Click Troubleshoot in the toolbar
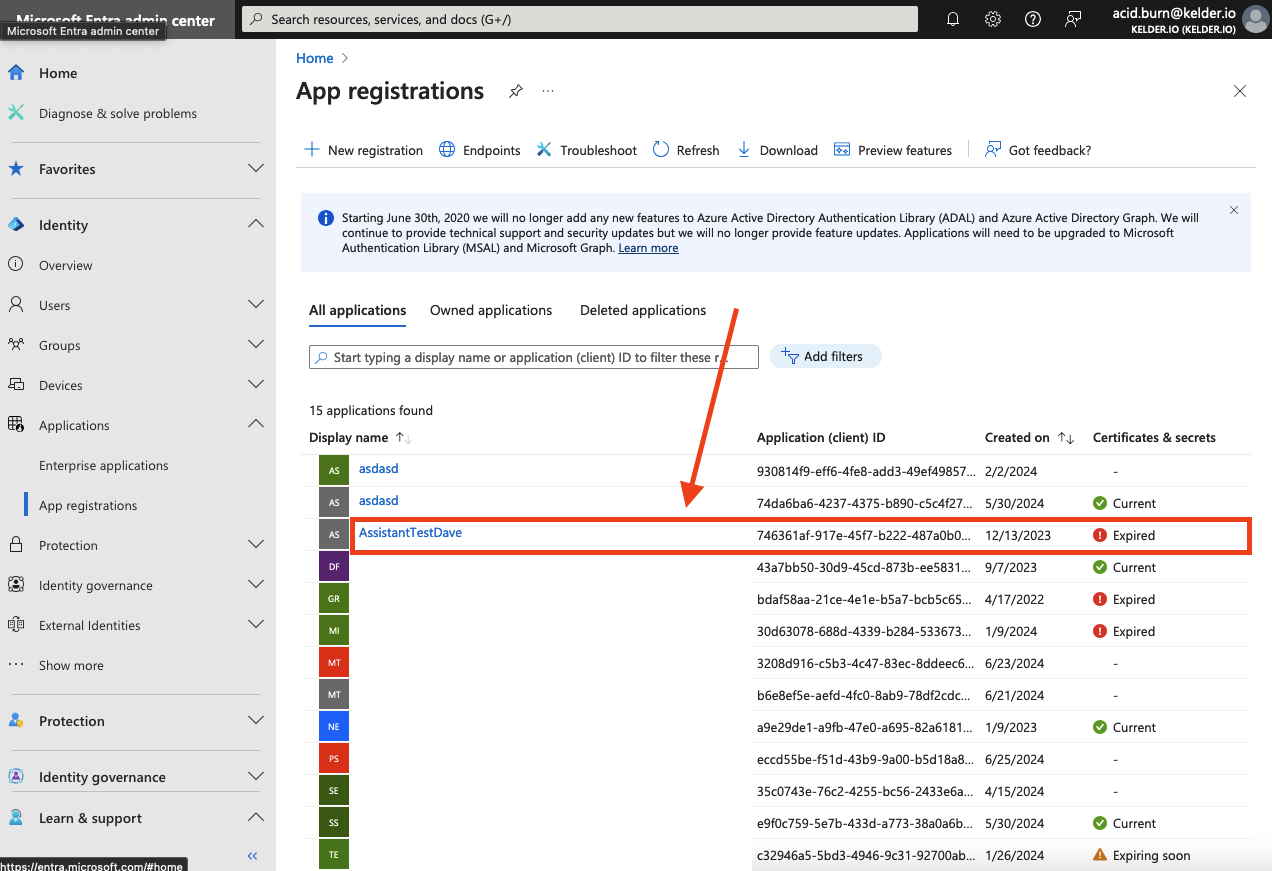The width and height of the screenshot is (1272, 871). tap(586, 150)
